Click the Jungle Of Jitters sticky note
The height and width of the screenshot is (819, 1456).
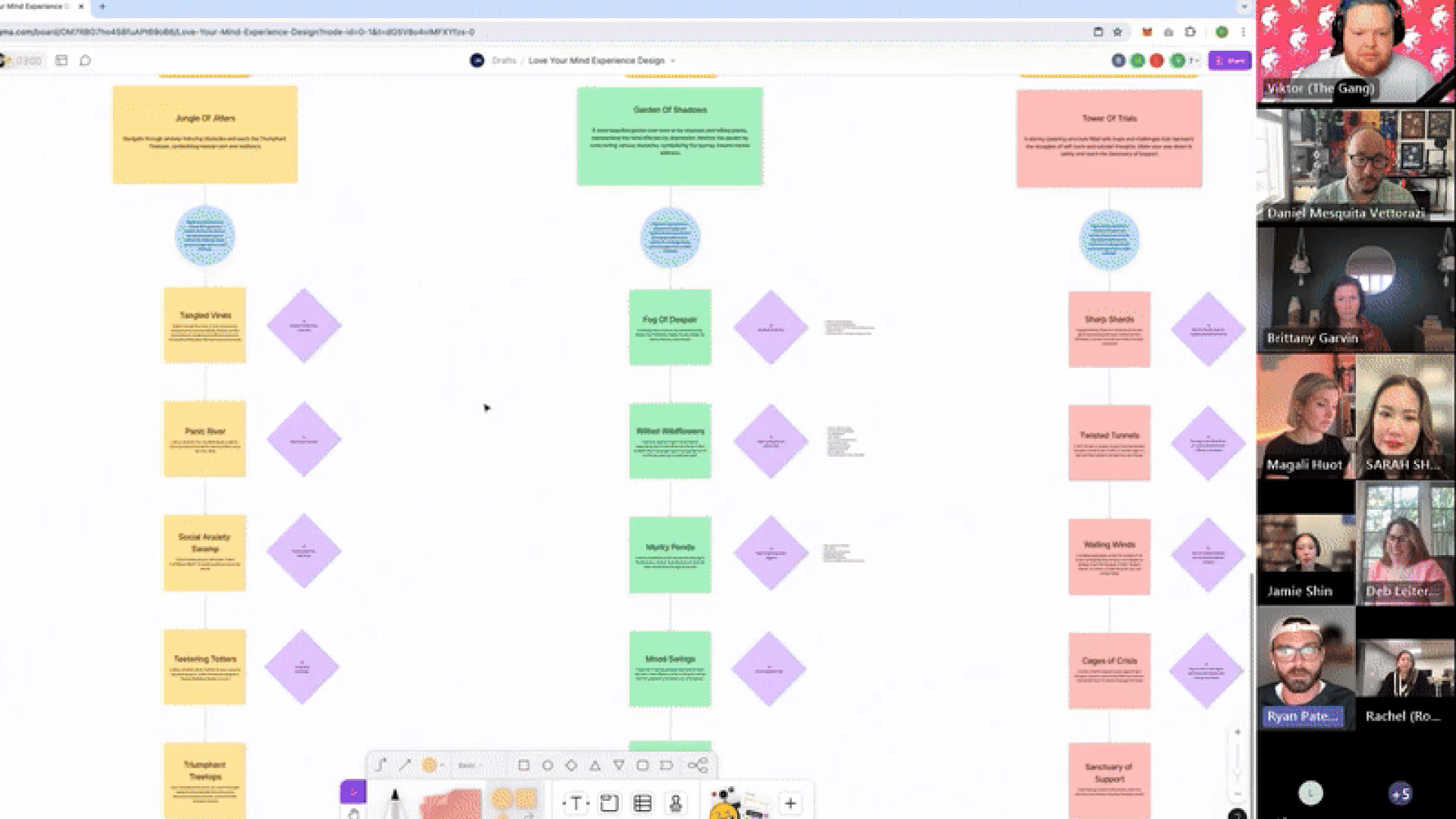coord(205,134)
